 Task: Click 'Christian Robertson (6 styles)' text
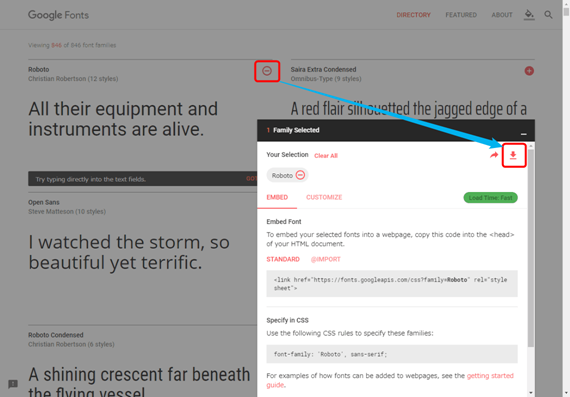(71, 344)
